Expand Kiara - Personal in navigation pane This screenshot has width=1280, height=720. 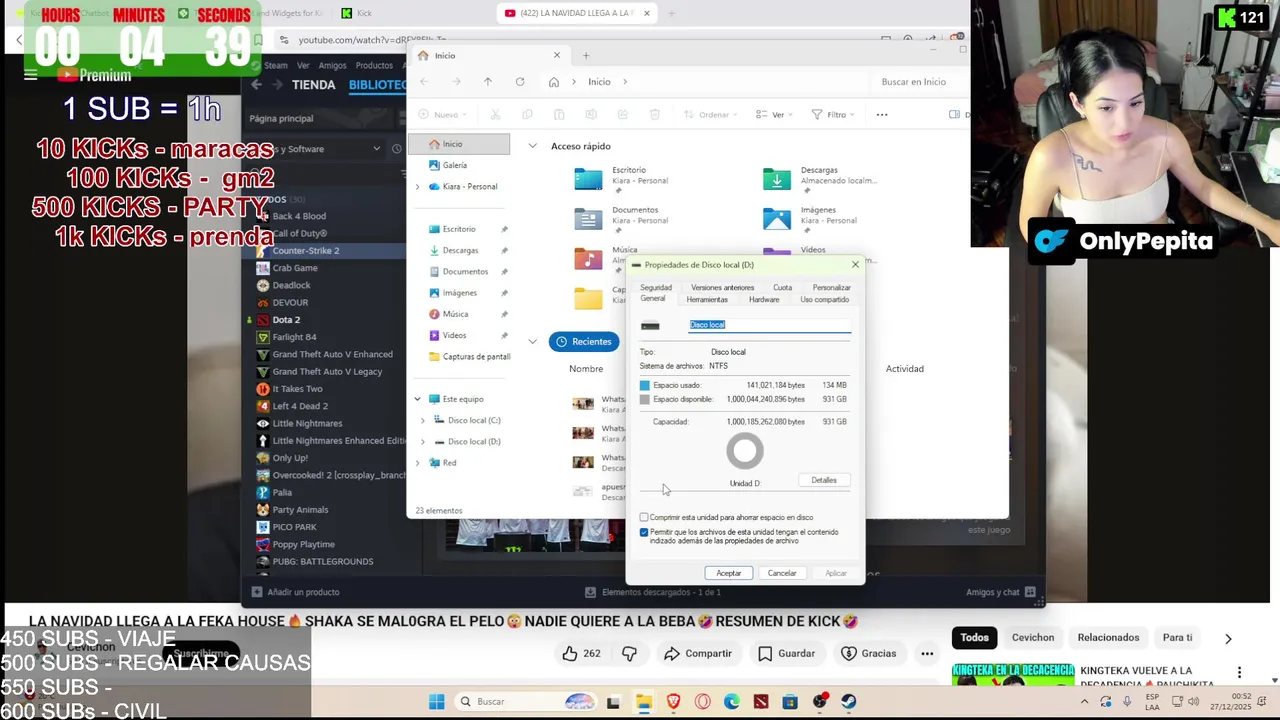point(418,187)
